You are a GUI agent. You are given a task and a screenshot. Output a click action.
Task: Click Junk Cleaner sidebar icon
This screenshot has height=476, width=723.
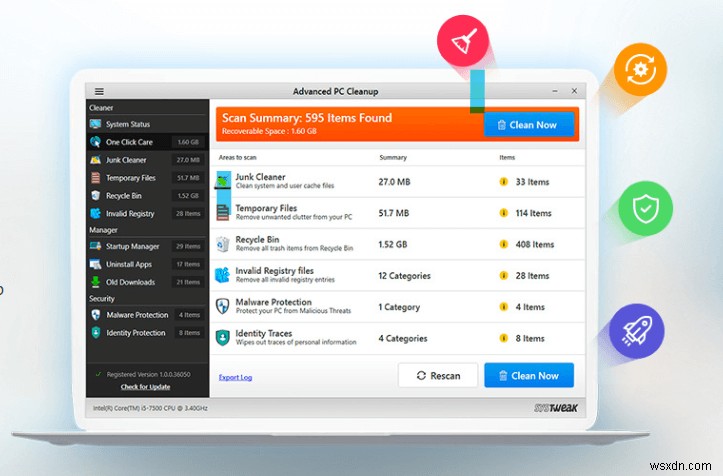click(x=95, y=160)
